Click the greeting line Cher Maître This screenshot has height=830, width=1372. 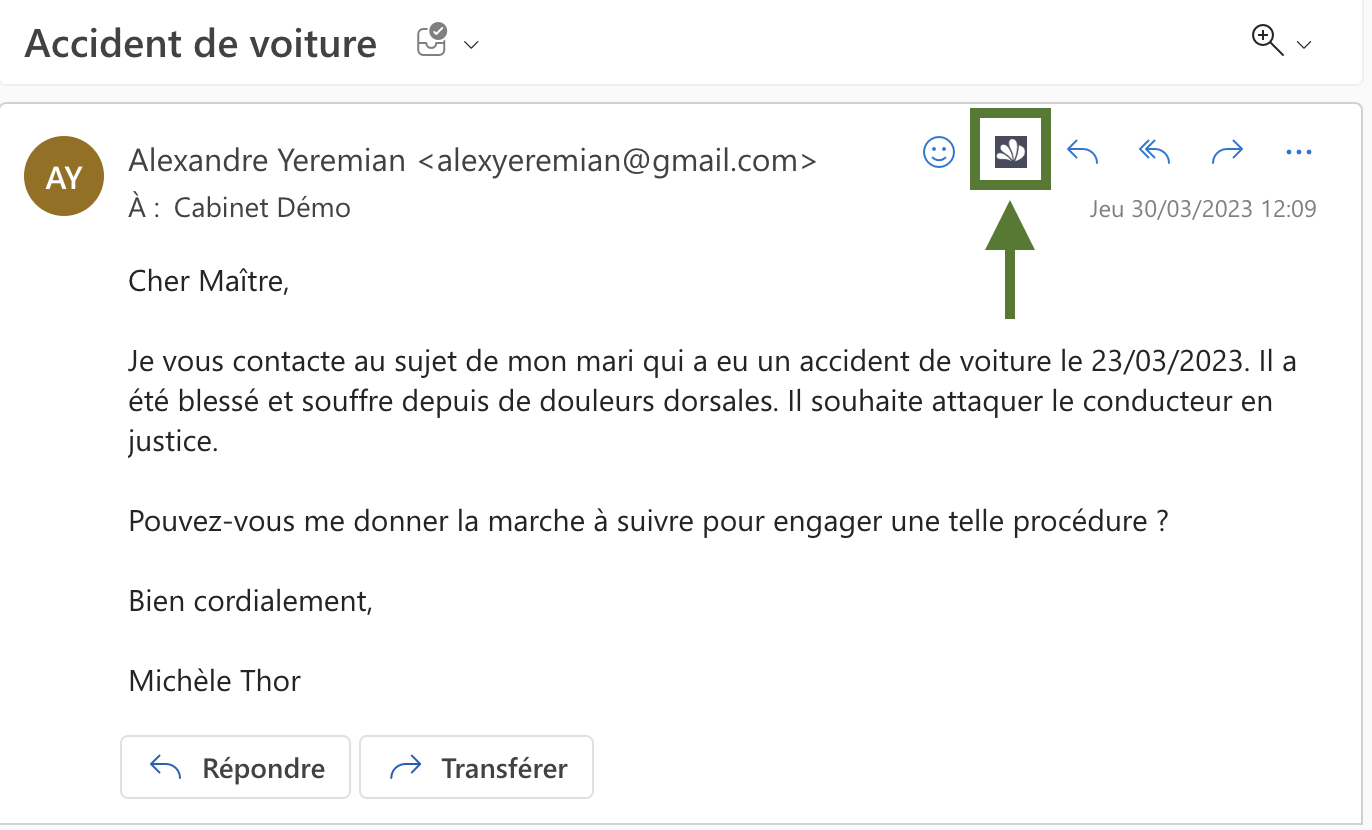click(x=209, y=281)
